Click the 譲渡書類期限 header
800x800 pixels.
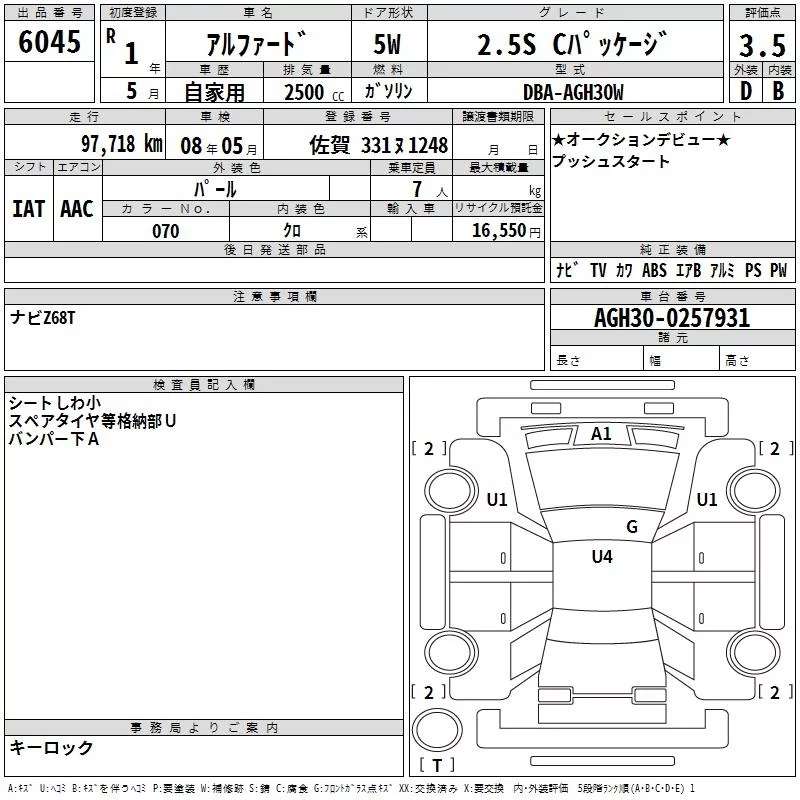(498, 116)
